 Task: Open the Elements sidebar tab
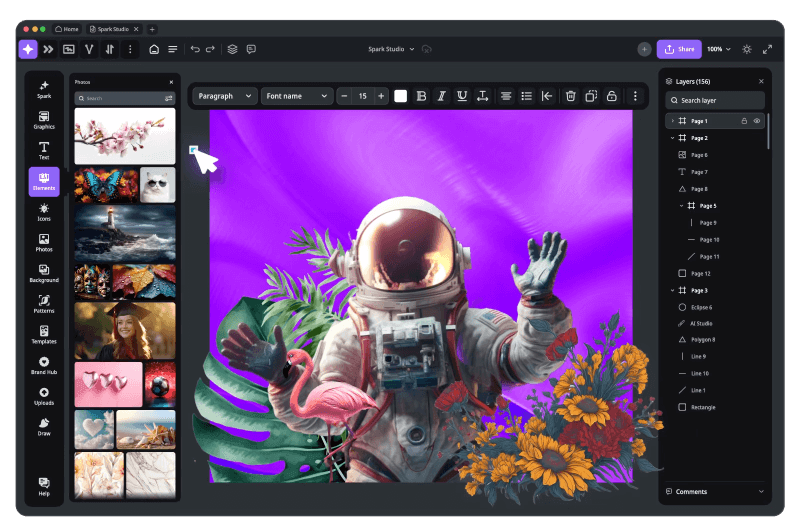pos(44,182)
